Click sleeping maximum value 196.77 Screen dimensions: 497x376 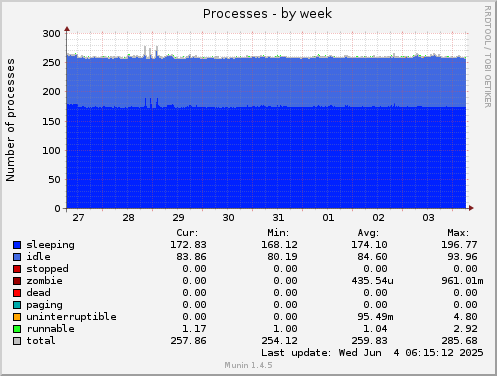(459, 245)
